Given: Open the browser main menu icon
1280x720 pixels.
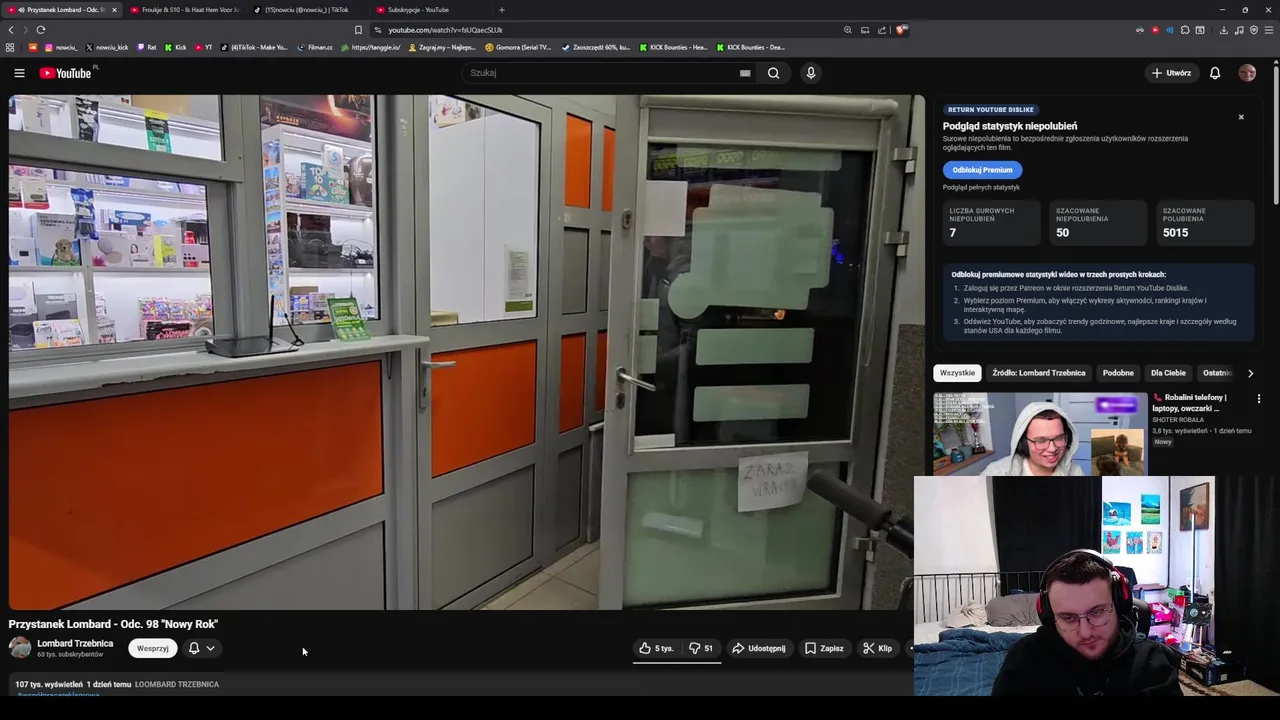Looking at the screenshot, I should [x=1270, y=30].
